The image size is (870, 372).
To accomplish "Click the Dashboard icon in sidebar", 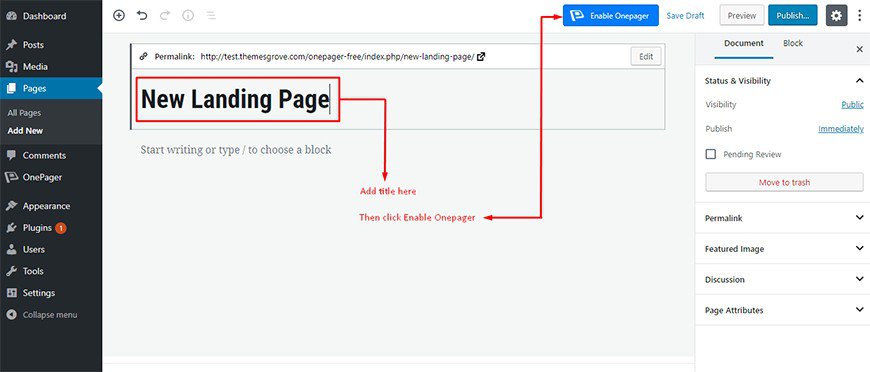I will click(11, 16).
